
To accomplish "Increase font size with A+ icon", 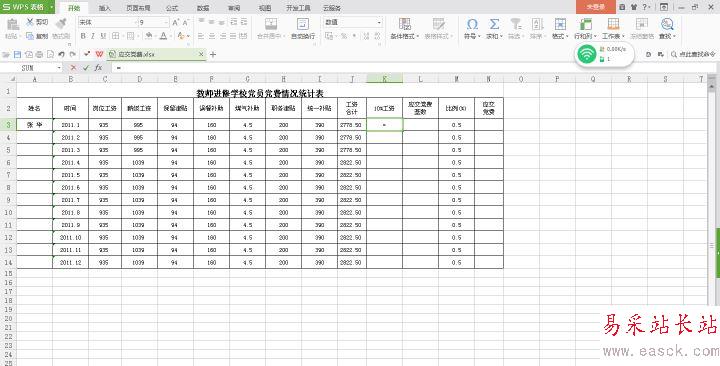I will click(x=175, y=22).
